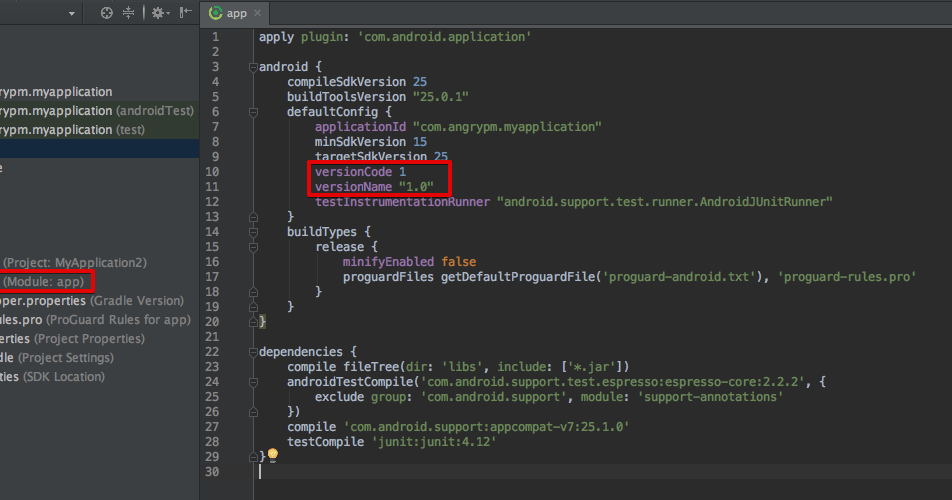Click the fold end marker on line 13
Viewport: 952px width, 500px height.
253,217
